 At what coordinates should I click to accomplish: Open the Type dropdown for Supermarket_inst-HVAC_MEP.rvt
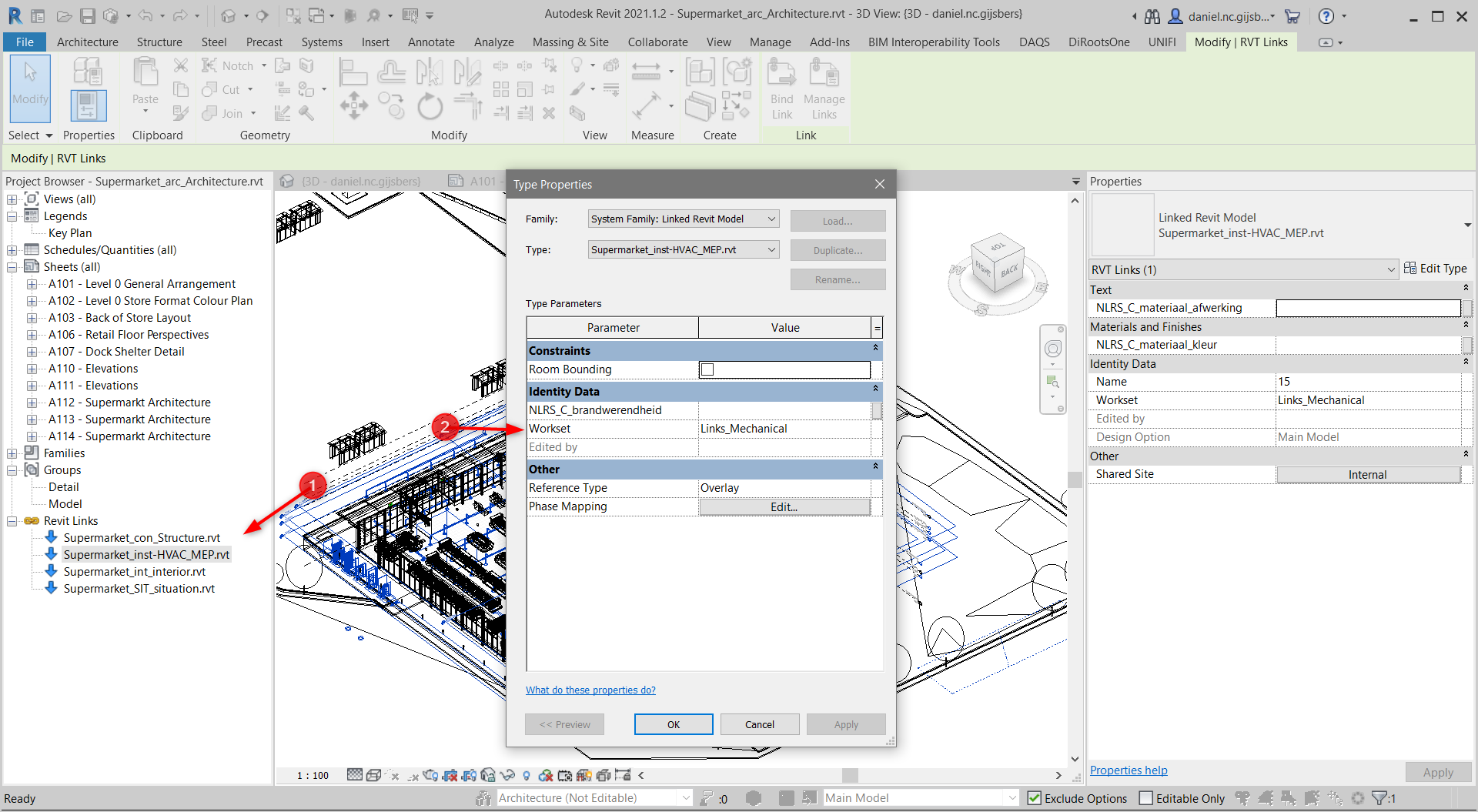tap(771, 249)
